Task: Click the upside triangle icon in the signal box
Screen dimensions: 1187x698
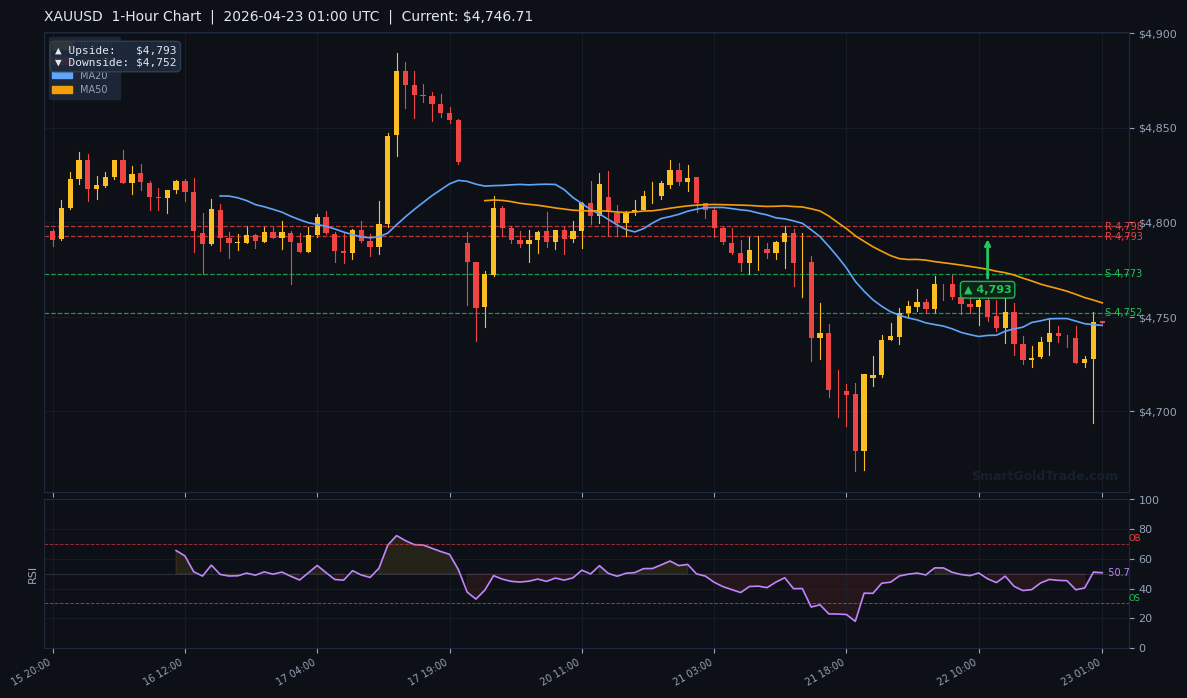Action: click(x=58, y=49)
